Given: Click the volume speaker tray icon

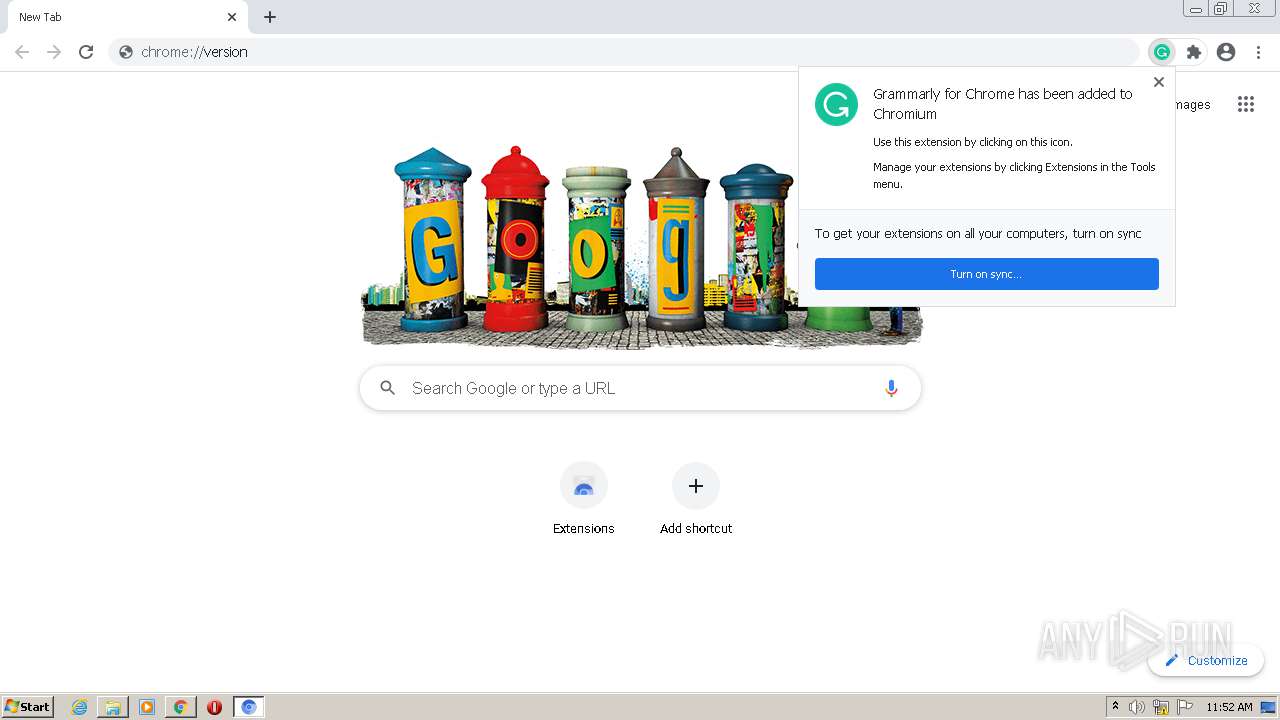Looking at the screenshot, I should (1137, 707).
